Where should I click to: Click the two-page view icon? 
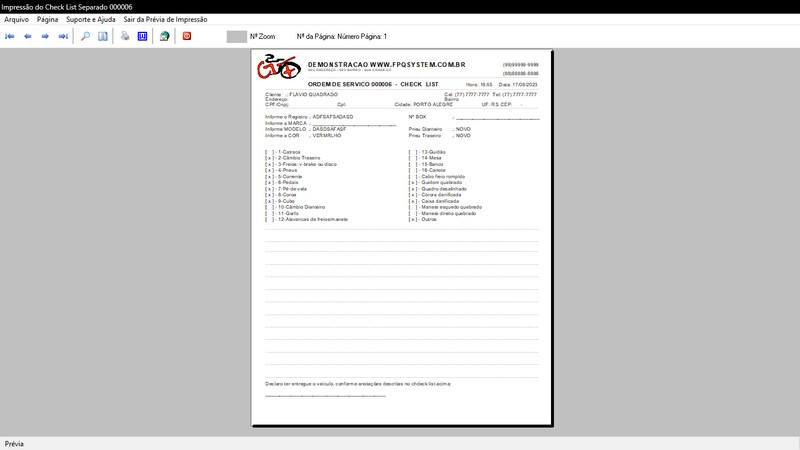(x=103, y=36)
